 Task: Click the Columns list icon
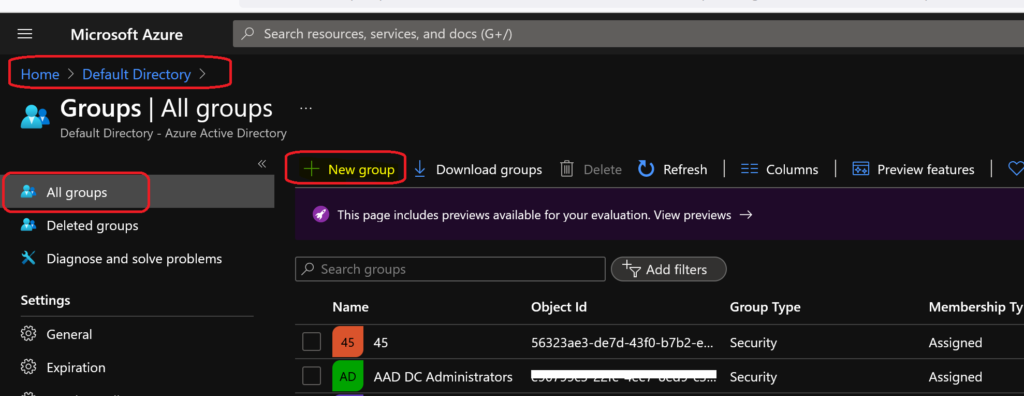click(749, 169)
